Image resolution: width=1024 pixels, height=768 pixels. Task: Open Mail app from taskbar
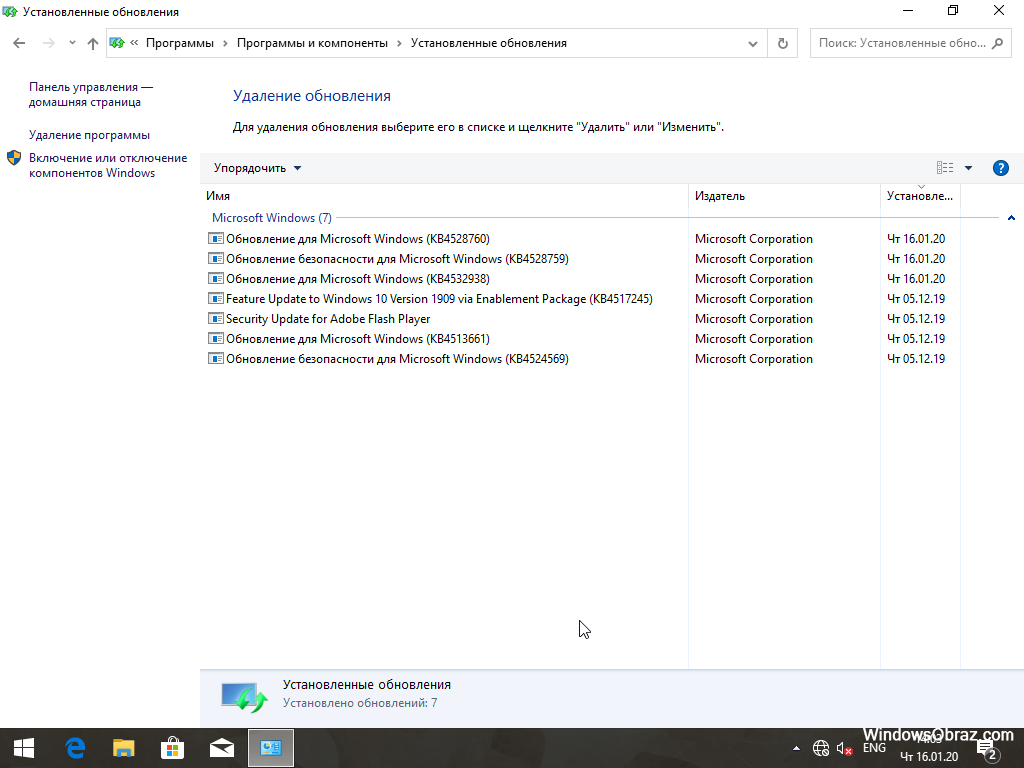click(x=222, y=748)
